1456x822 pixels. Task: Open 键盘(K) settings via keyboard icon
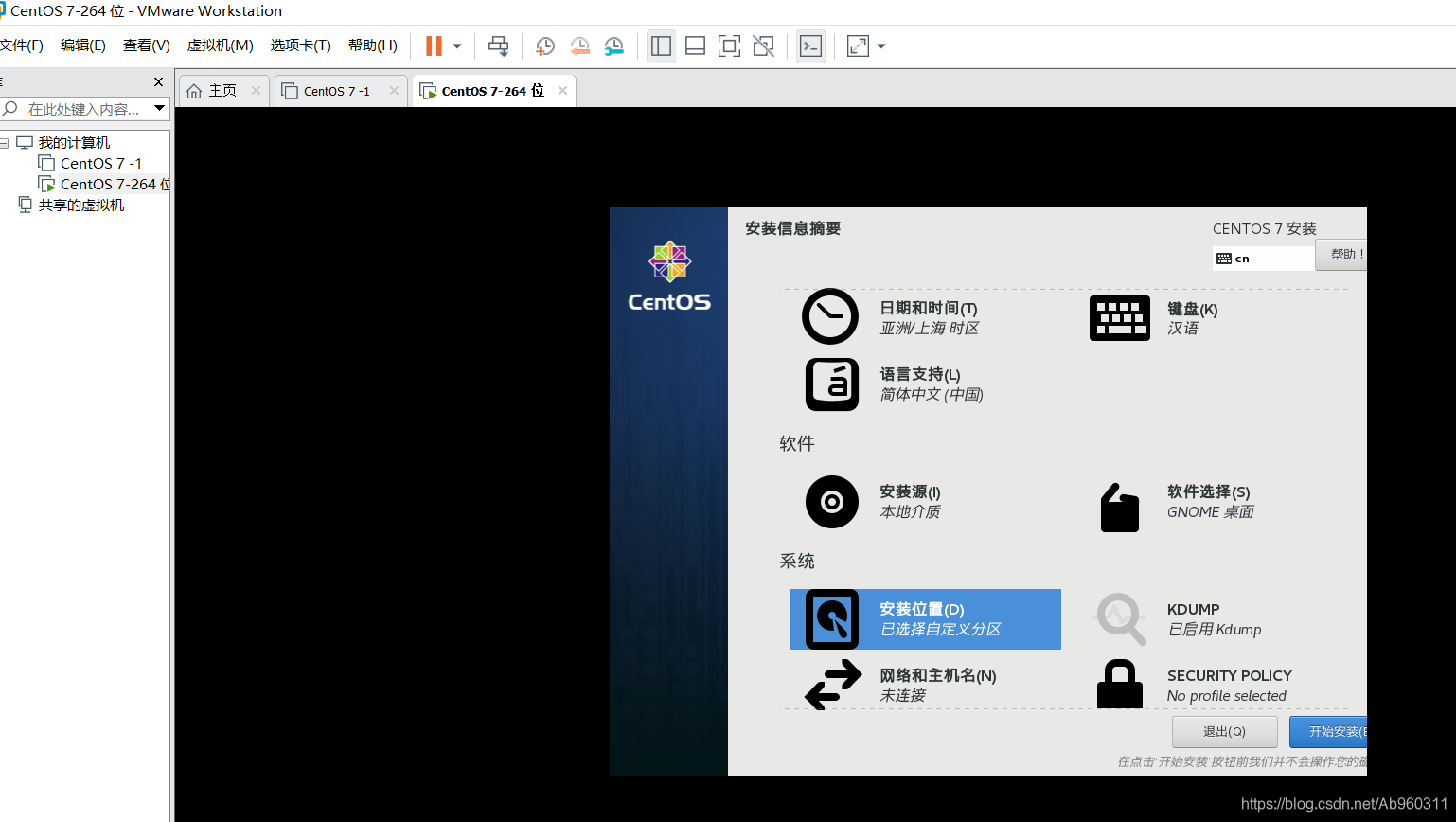(x=1120, y=318)
